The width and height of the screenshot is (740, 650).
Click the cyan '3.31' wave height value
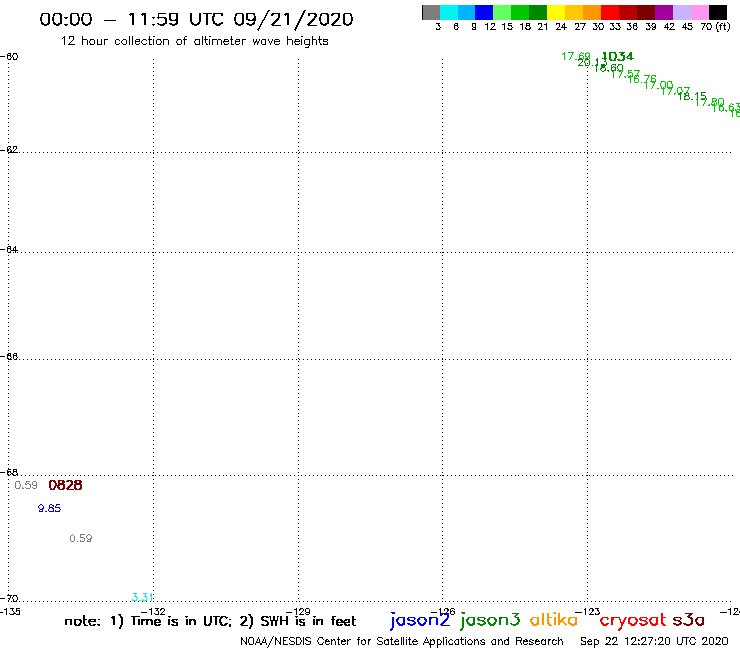(x=142, y=597)
